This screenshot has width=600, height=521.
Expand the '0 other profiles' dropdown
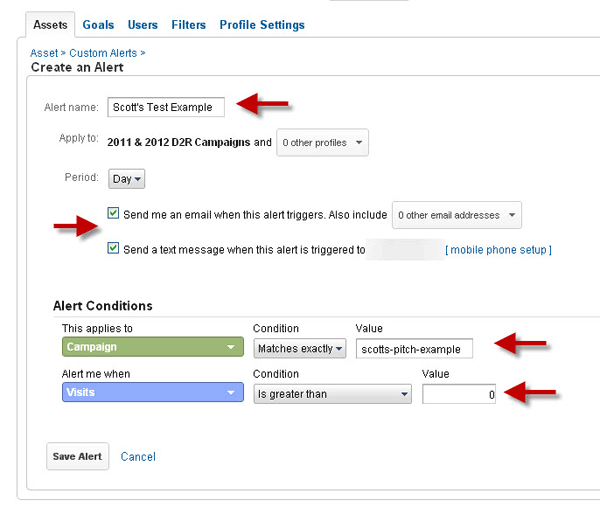322,143
